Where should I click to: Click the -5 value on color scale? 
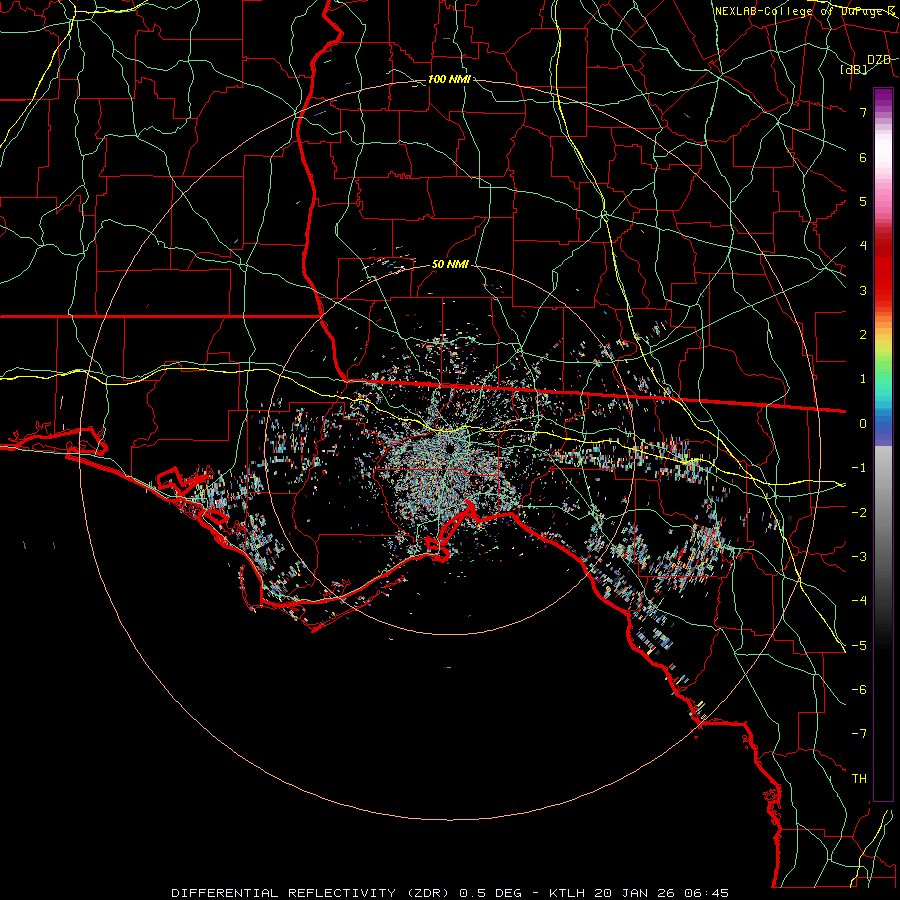point(859,646)
